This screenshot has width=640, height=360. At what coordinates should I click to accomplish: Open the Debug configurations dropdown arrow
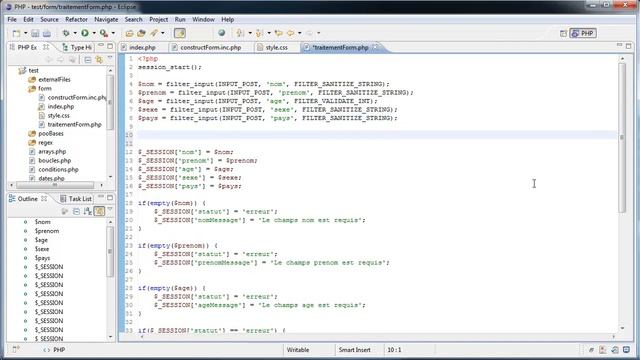pyautogui.click(x=75, y=33)
